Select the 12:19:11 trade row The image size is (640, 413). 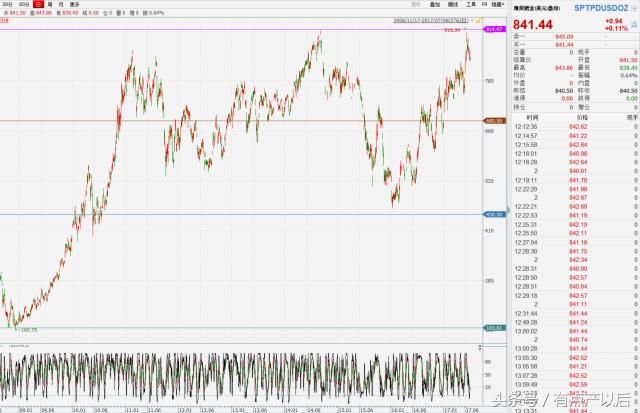tap(576, 180)
